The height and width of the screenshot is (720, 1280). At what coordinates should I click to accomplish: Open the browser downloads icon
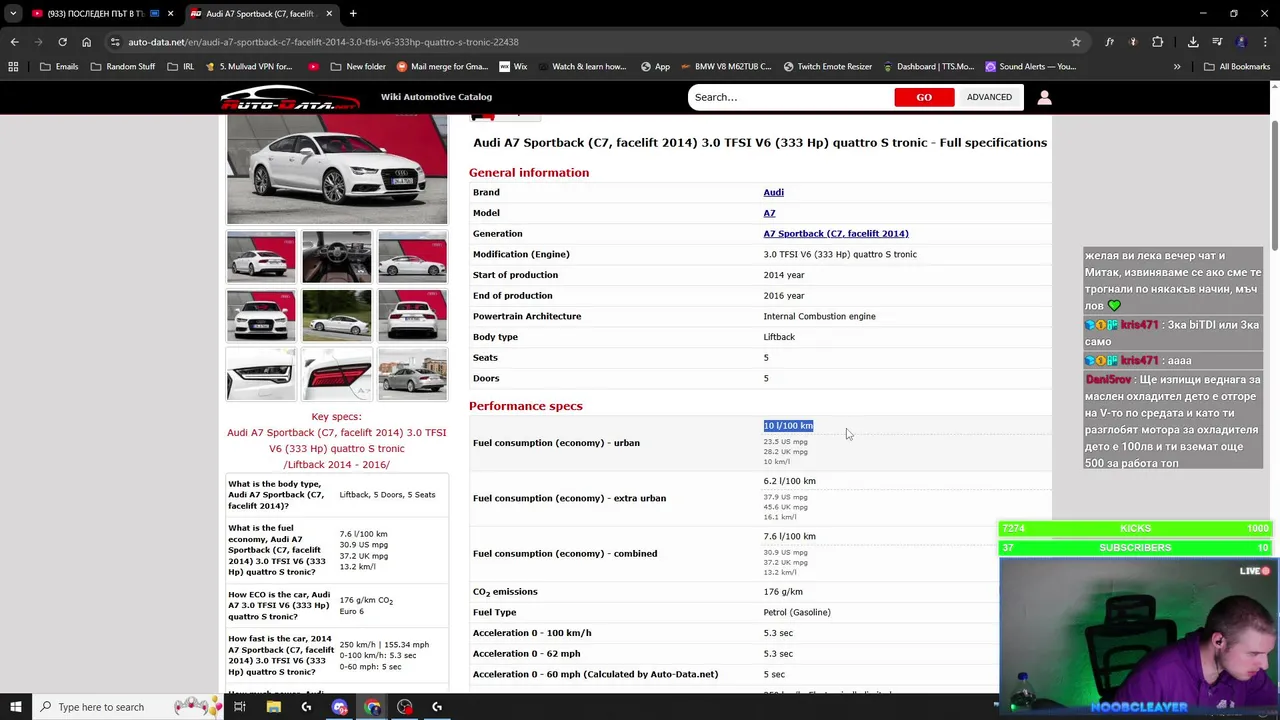click(x=1193, y=42)
